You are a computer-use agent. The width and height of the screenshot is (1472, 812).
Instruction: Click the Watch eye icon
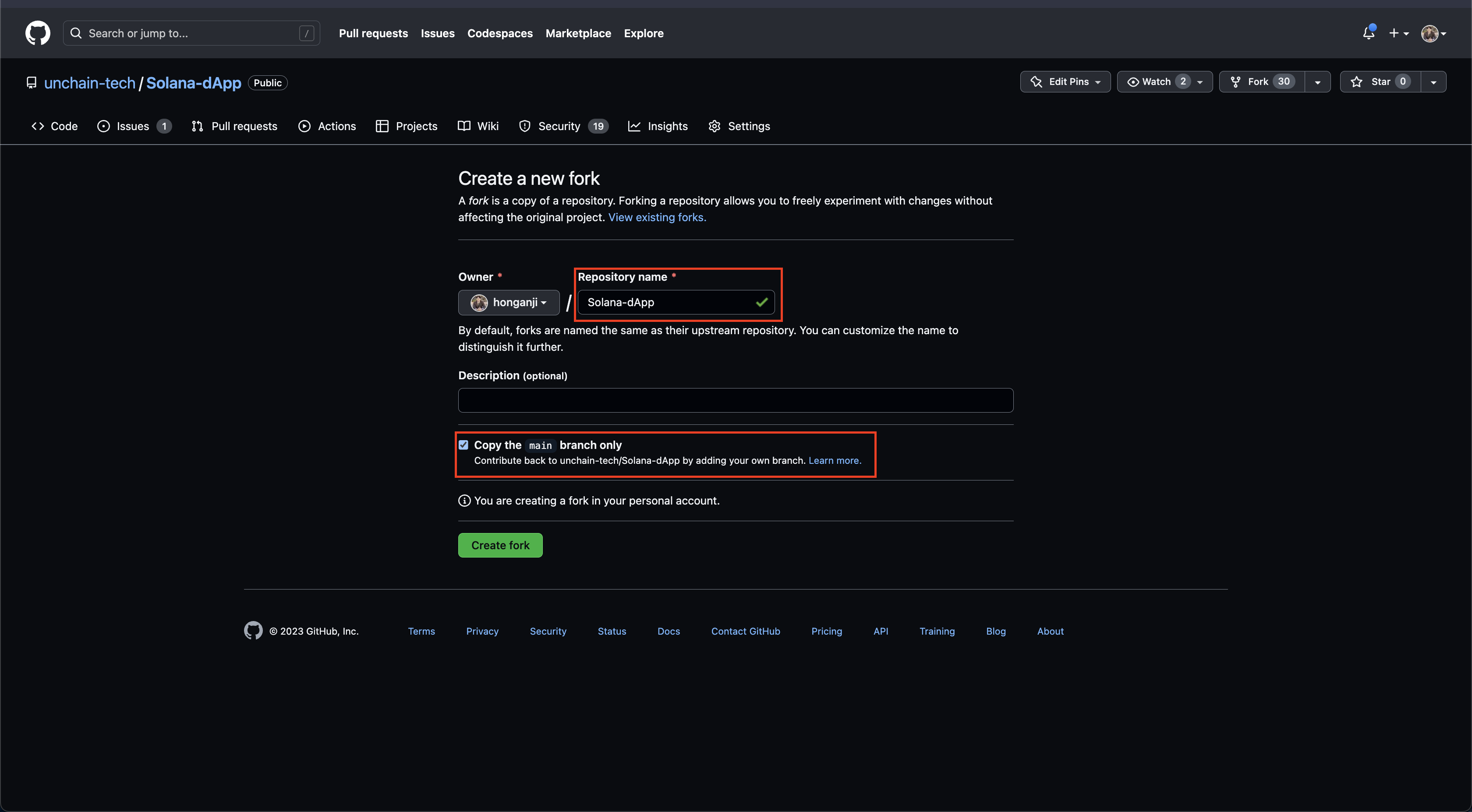click(x=1132, y=82)
